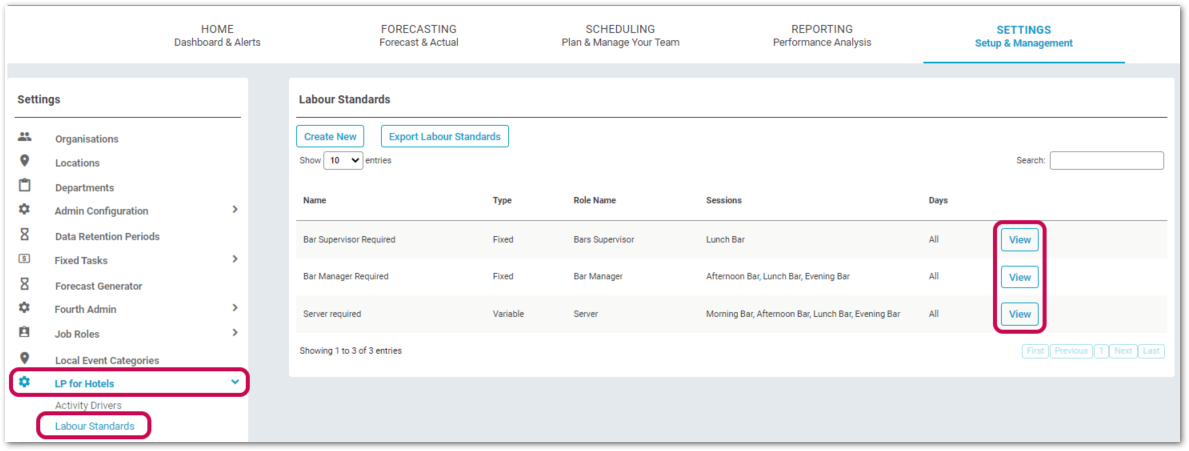The height and width of the screenshot is (451, 1189).
Task: Click the Afternoon Bar, Lunch Bar, Evening Bar cell
Action: tap(778, 277)
